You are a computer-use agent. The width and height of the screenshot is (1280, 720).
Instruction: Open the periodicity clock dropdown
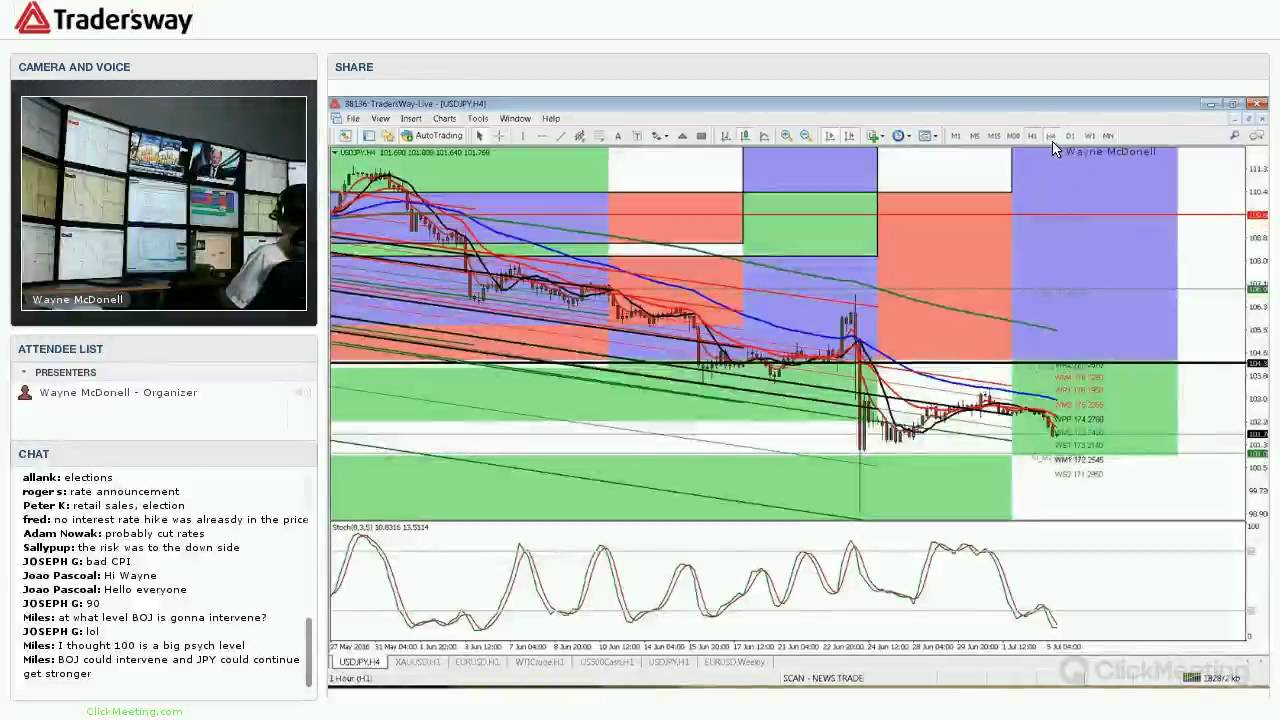click(900, 136)
